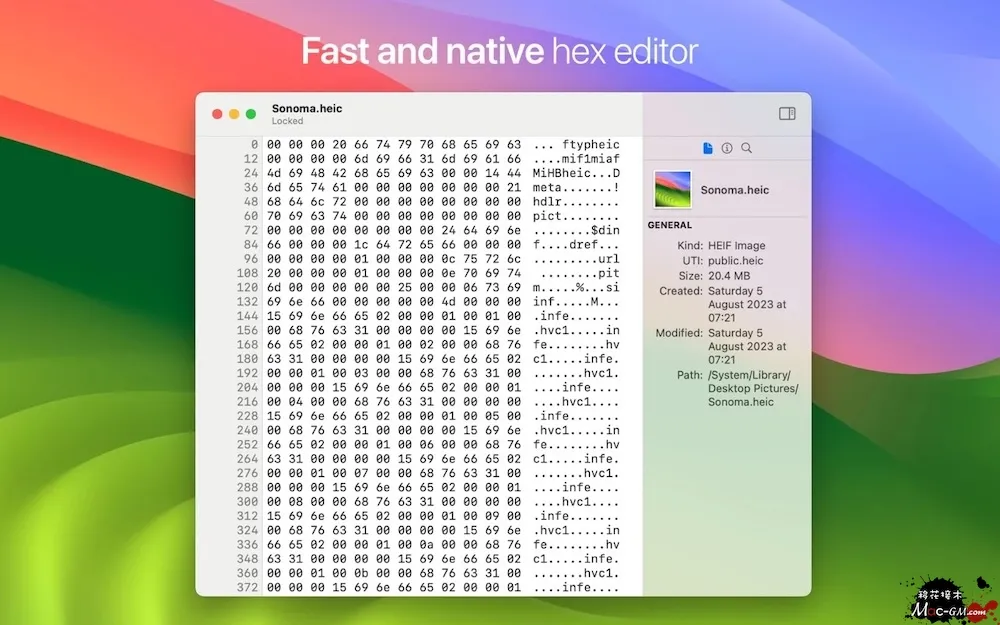Viewport: 1000px width, 625px height.
Task: Click offset number 156 in the gutter
Action: coord(247,330)
